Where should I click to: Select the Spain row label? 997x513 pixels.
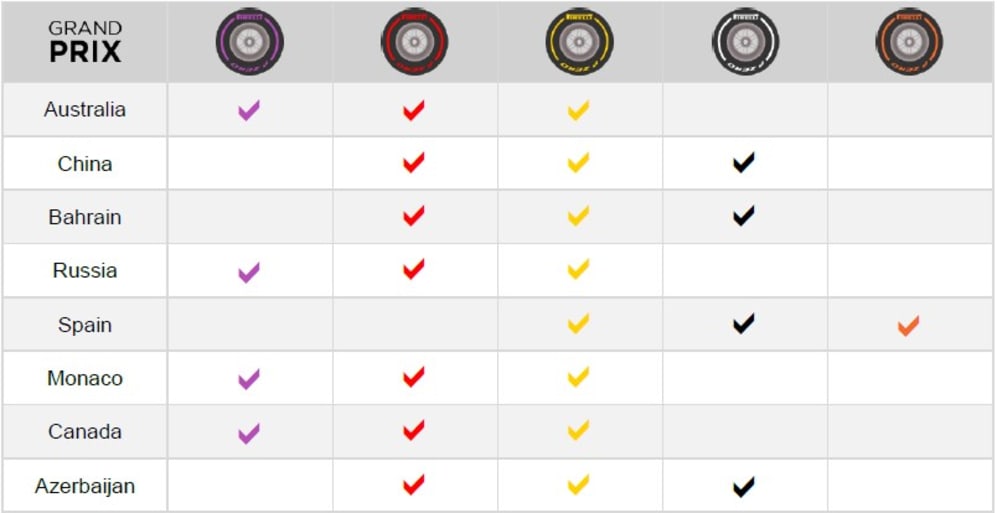[85, 325]
